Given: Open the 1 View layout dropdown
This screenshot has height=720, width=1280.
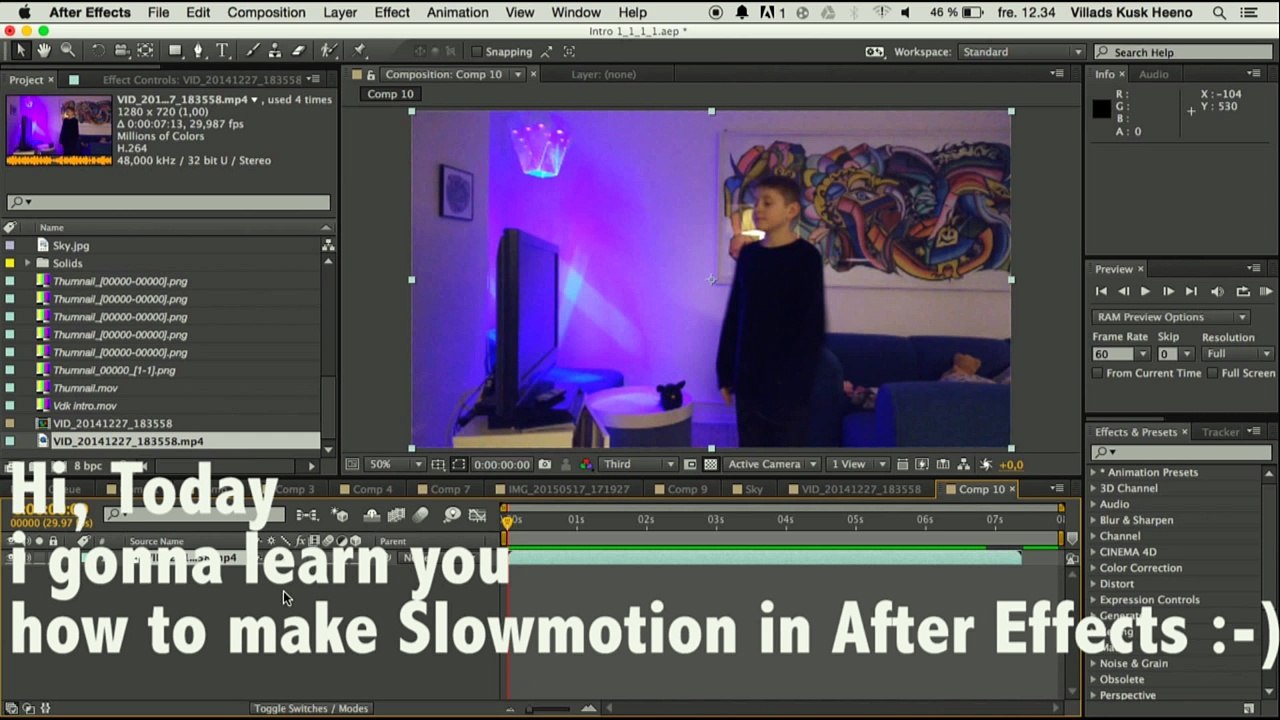Looking at the screenshot, I should pos(859,464).
